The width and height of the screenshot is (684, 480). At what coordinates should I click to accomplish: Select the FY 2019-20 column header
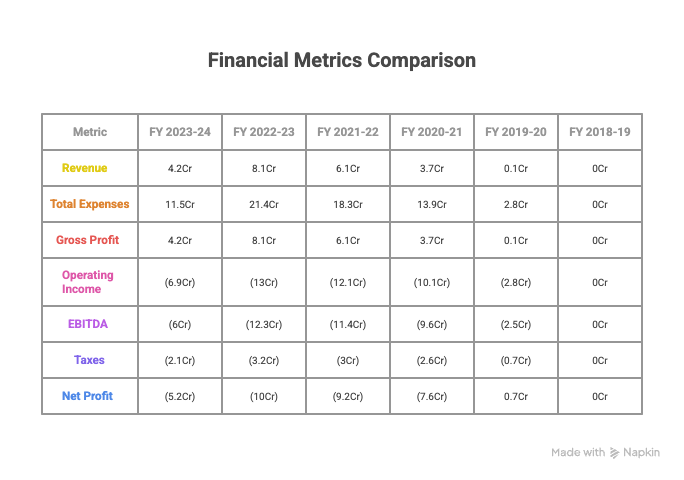coord(516,132)
